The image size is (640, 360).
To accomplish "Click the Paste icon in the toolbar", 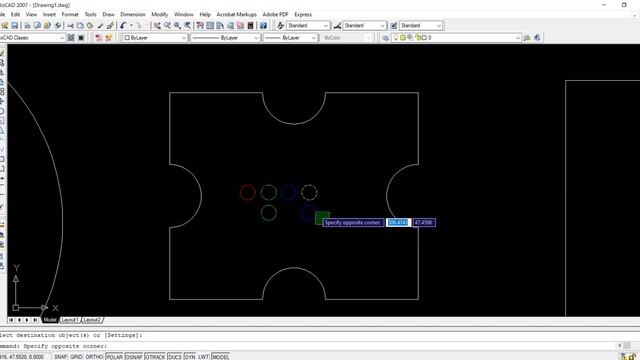I will [x=90, y=26].
